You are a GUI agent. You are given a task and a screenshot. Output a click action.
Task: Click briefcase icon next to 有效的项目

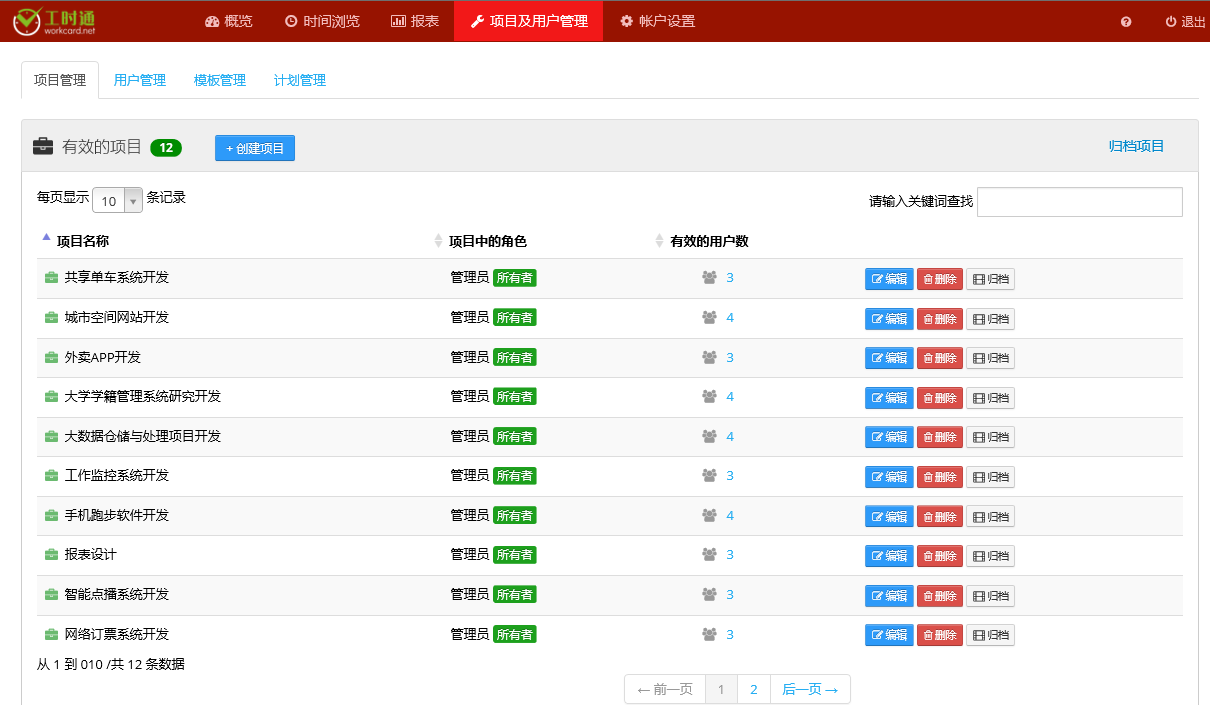point(43,147)
